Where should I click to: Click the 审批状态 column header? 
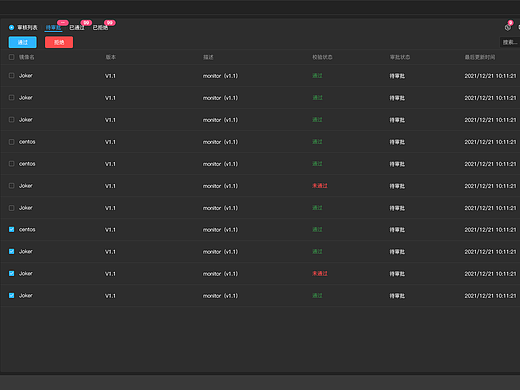400,57
